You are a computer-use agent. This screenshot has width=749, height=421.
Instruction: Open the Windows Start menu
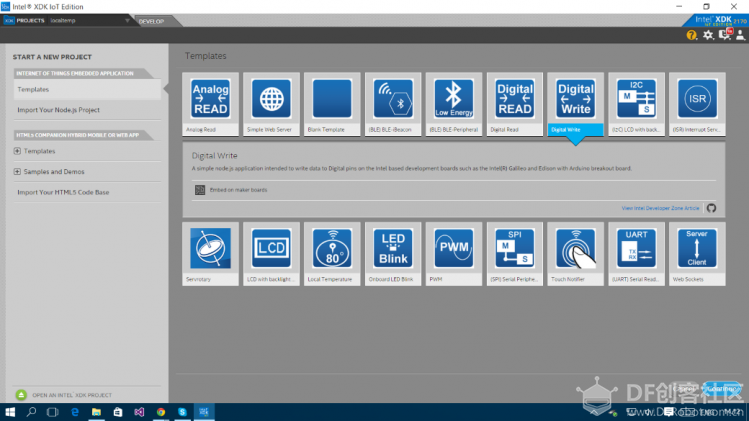[x=10, y=412]
